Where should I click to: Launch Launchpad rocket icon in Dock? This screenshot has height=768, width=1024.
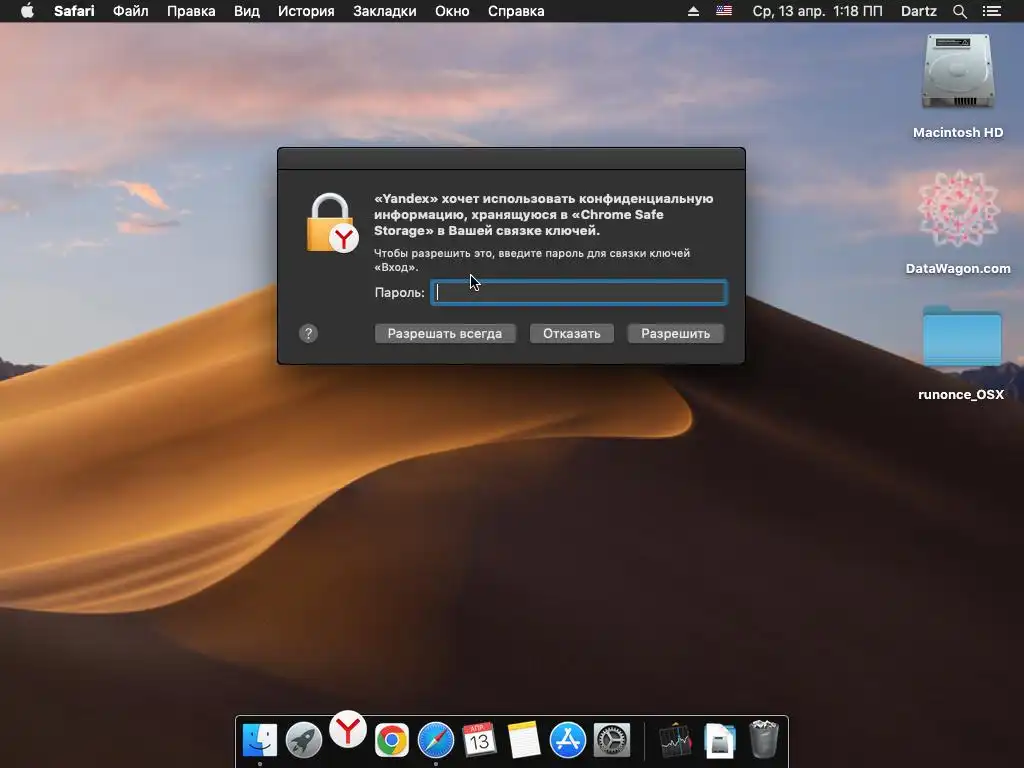[304, 740]
